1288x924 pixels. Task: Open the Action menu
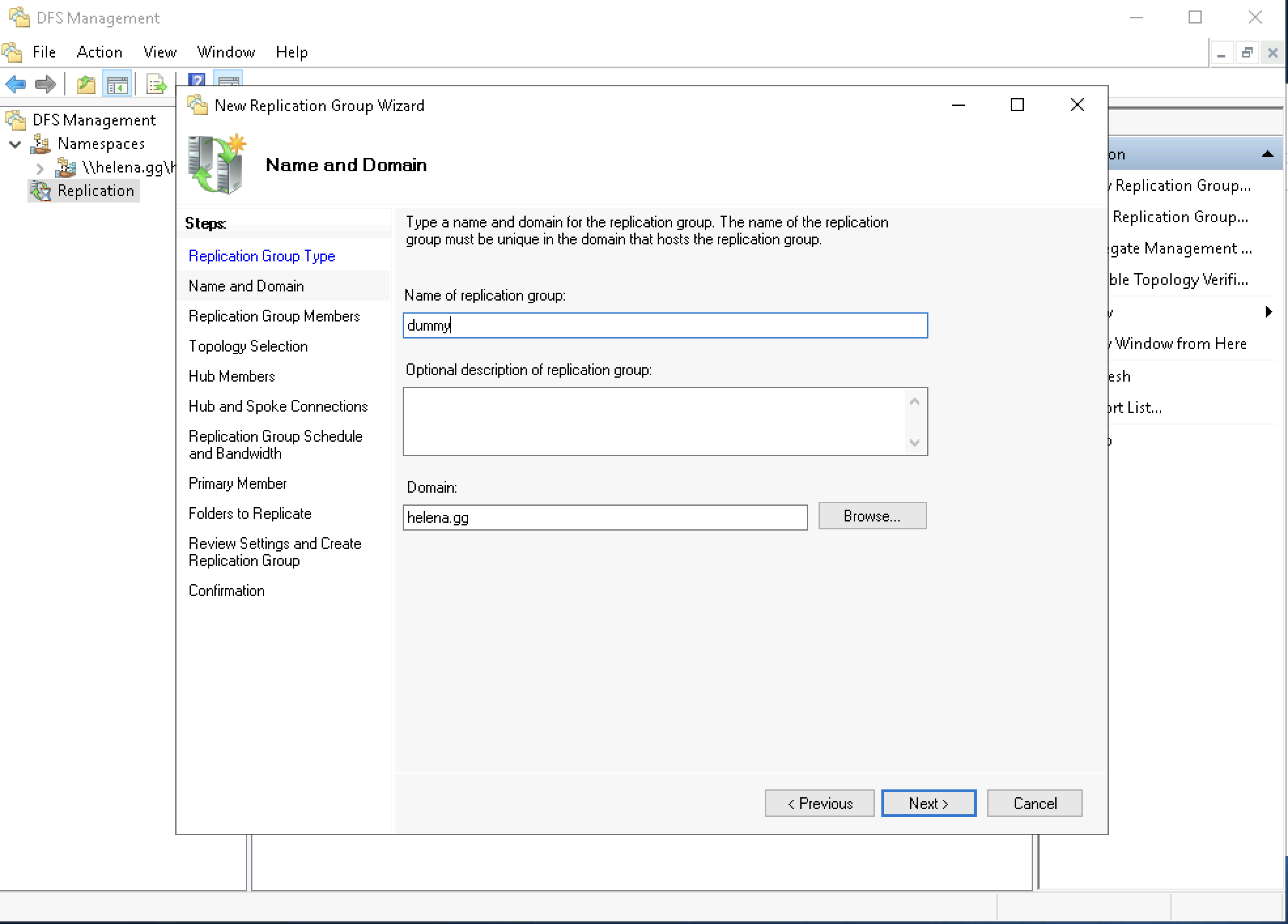click(99, 52)
